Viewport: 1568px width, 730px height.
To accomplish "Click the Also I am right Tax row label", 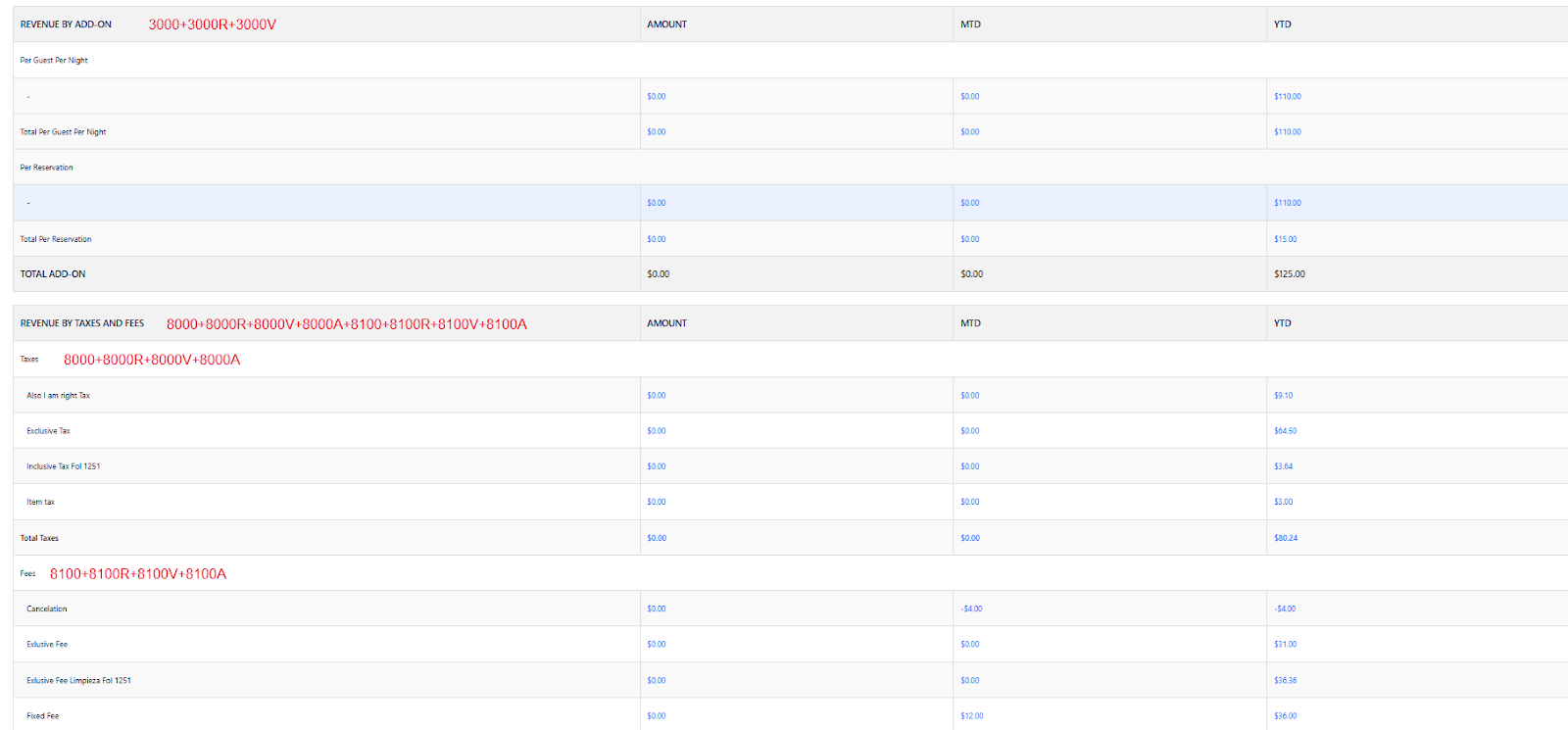I will tap(58, 396).
